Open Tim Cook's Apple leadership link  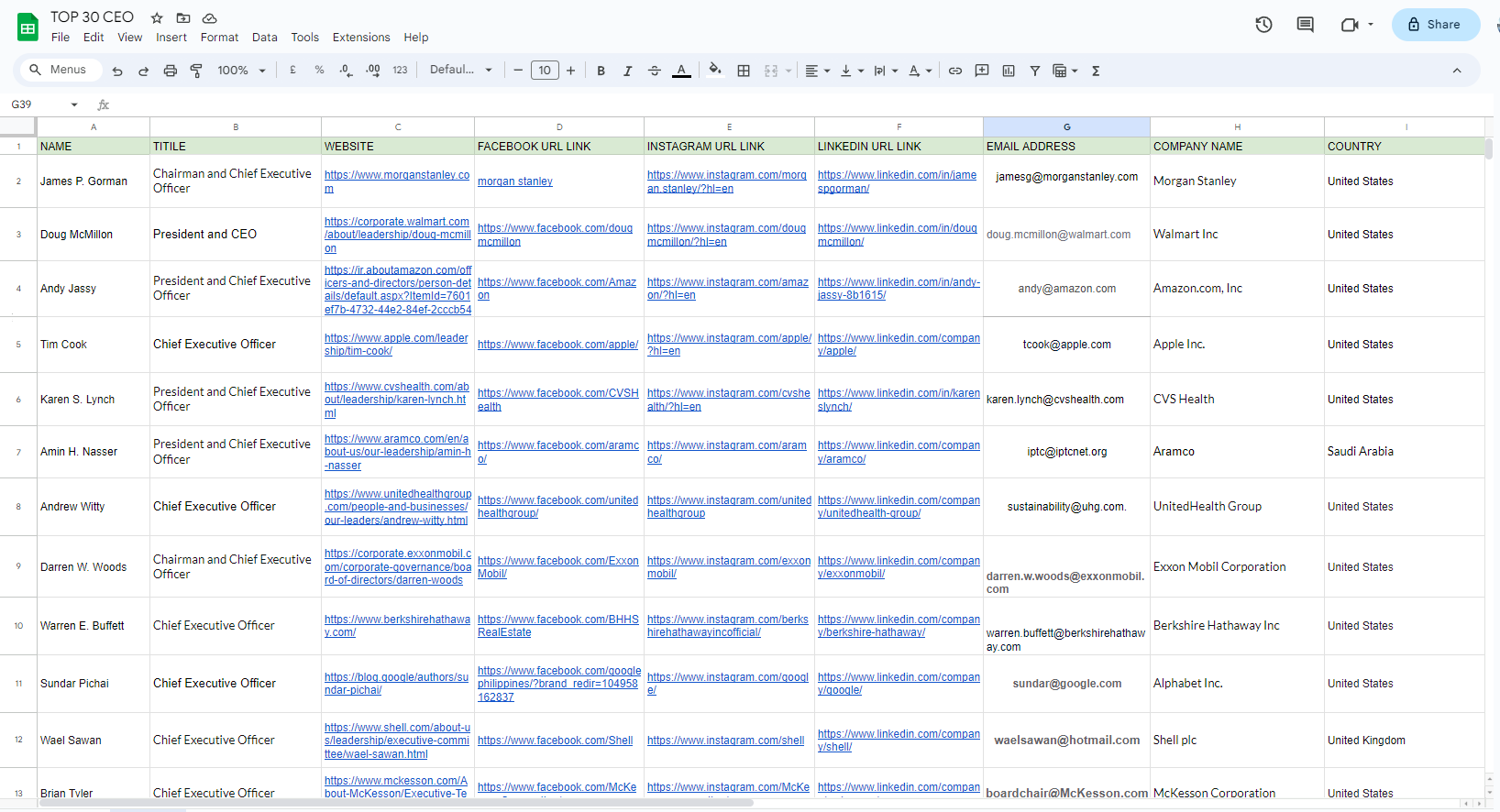pyautogui.click(x=396, y=345)
